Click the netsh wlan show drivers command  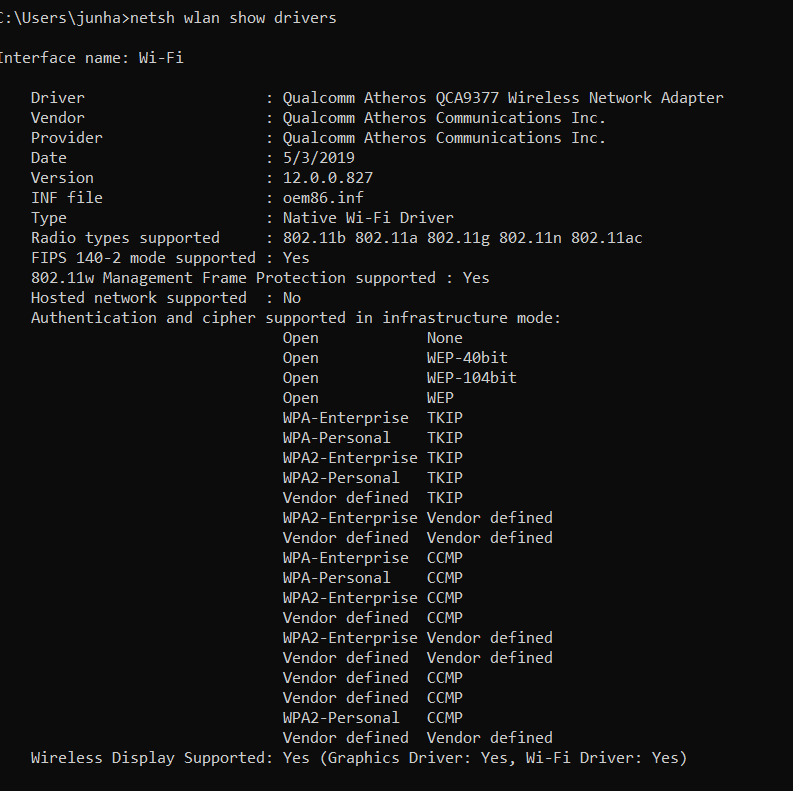click(x=233, y=18)
